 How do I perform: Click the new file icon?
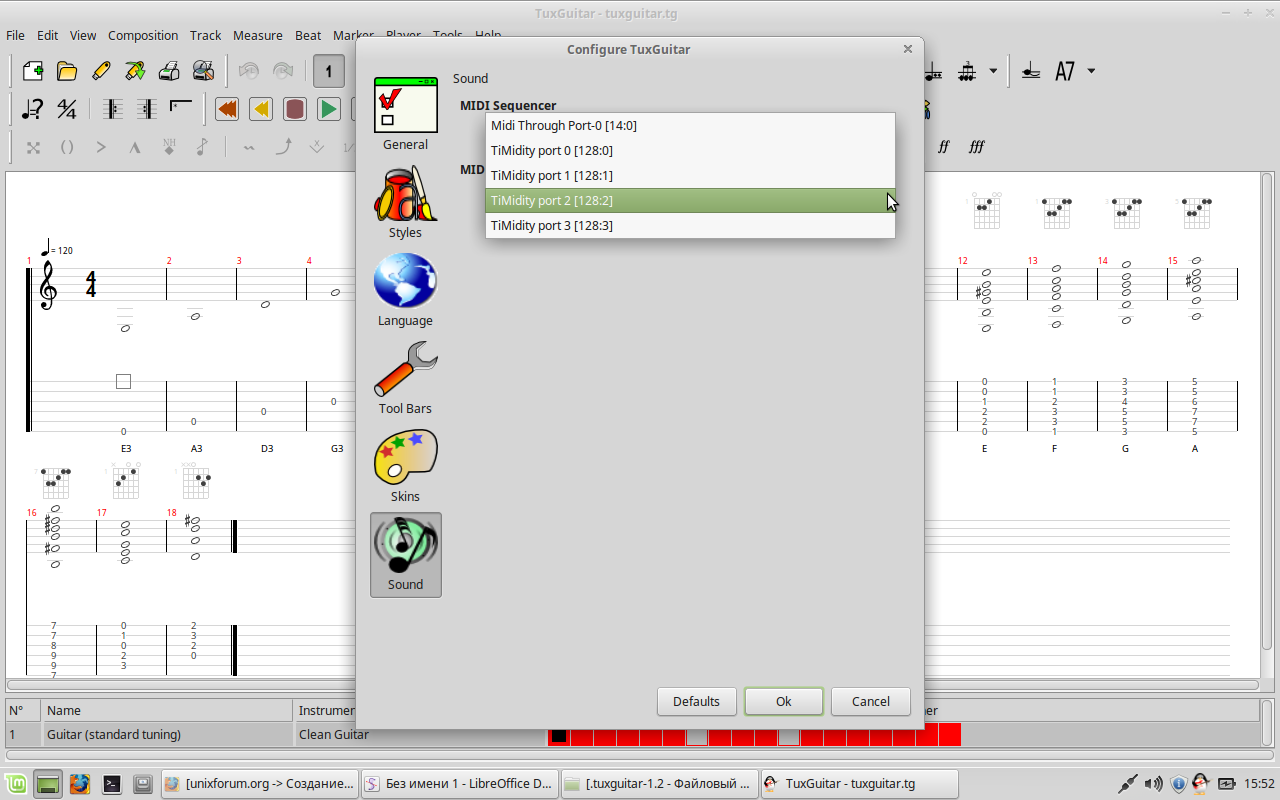point(32,71)
